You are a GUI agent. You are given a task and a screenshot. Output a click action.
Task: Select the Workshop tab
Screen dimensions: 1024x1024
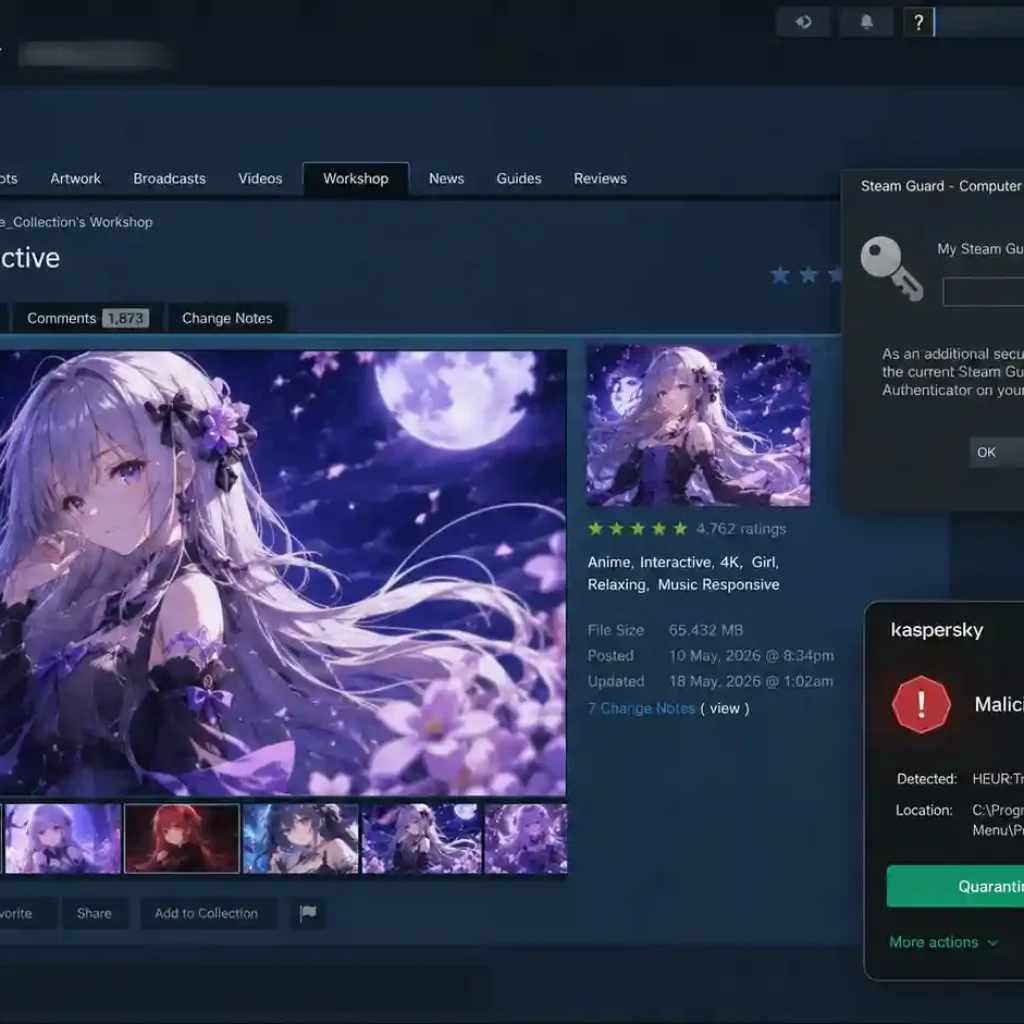356,179
